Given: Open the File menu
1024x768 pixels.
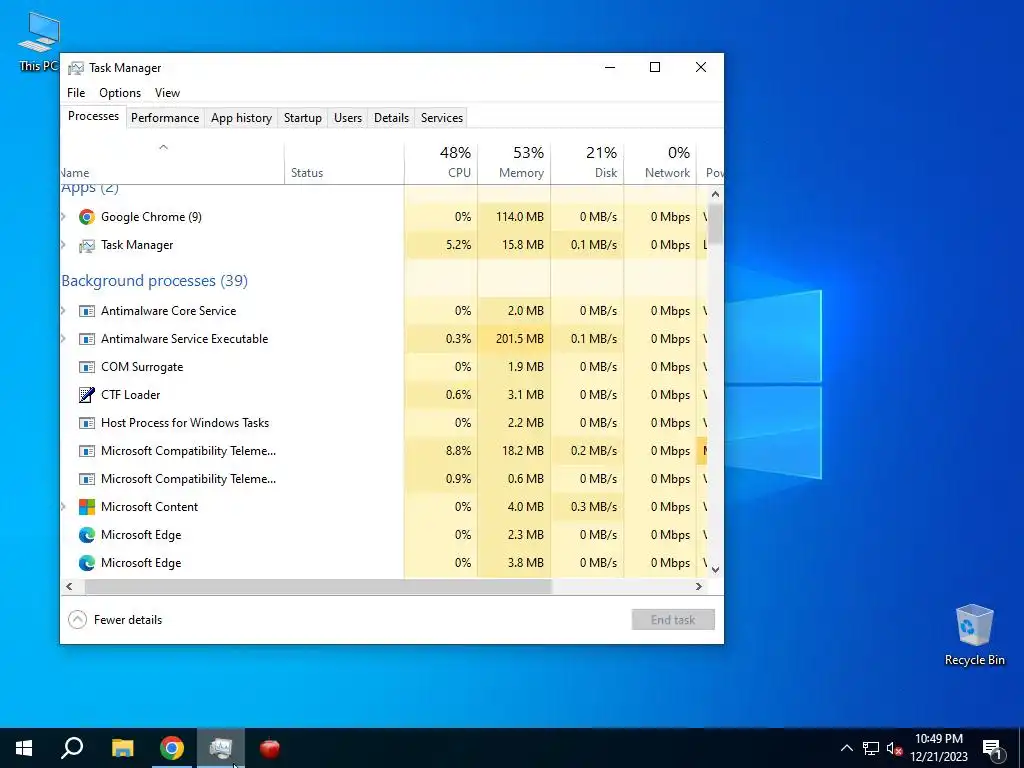Looking at the screenshot, I should click(76, 93).
